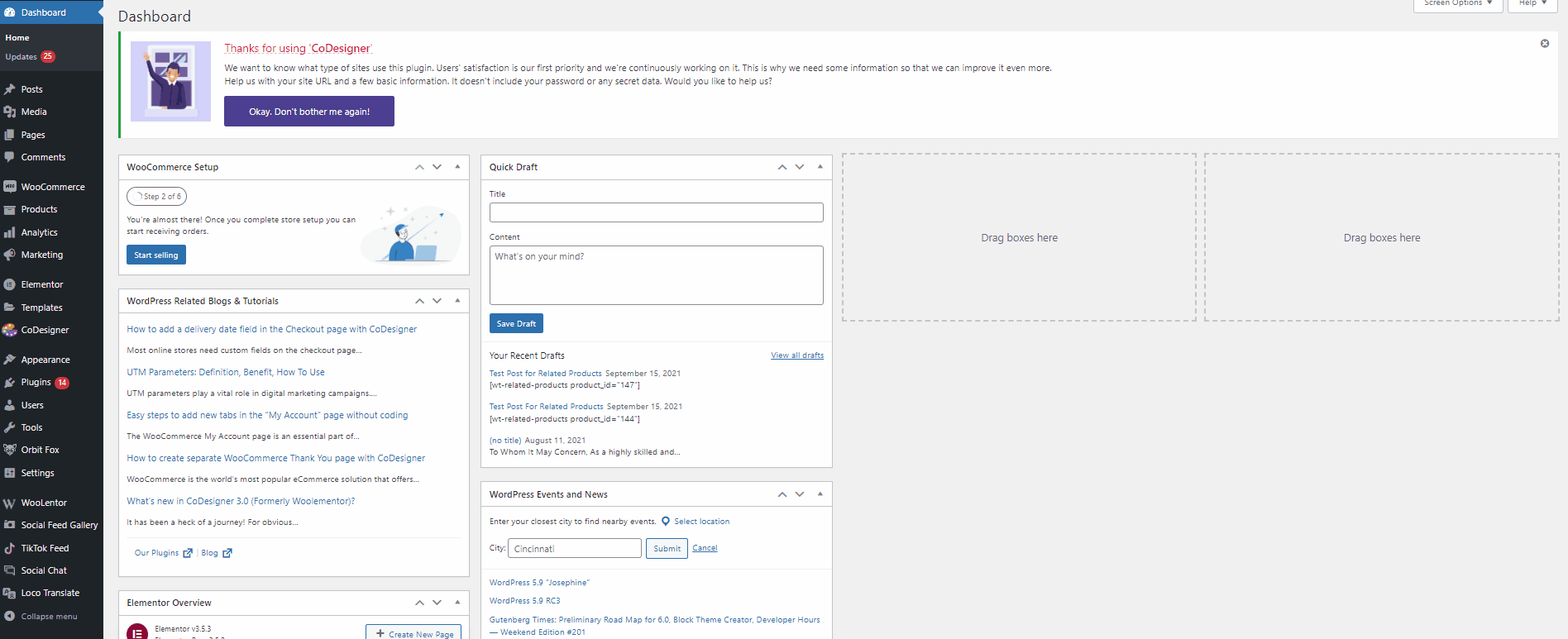Open Home submenu item
This screenshot has width=1568, height=639.
17,38
